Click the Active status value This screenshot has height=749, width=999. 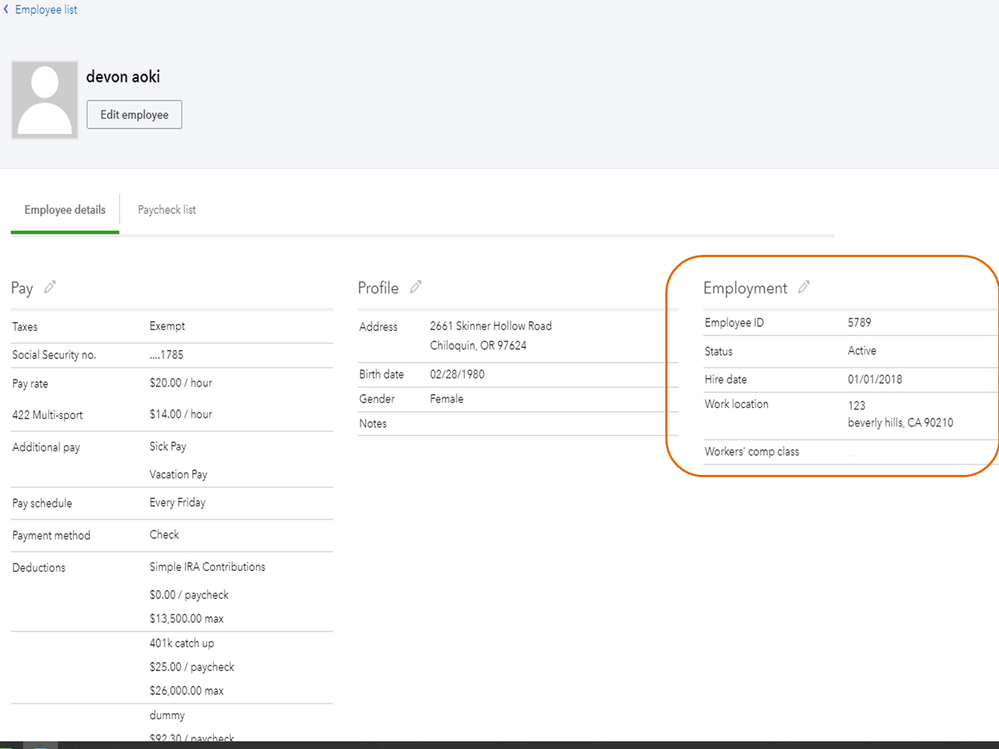point(862,351)
